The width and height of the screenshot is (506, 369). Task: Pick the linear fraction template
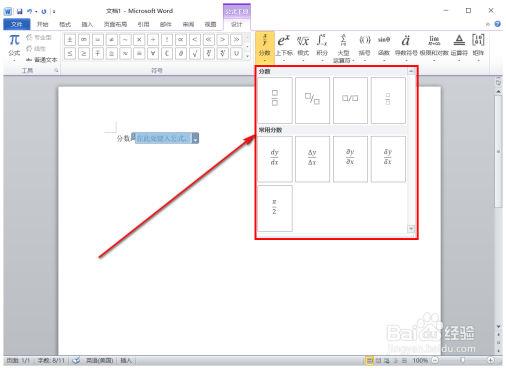350,100
